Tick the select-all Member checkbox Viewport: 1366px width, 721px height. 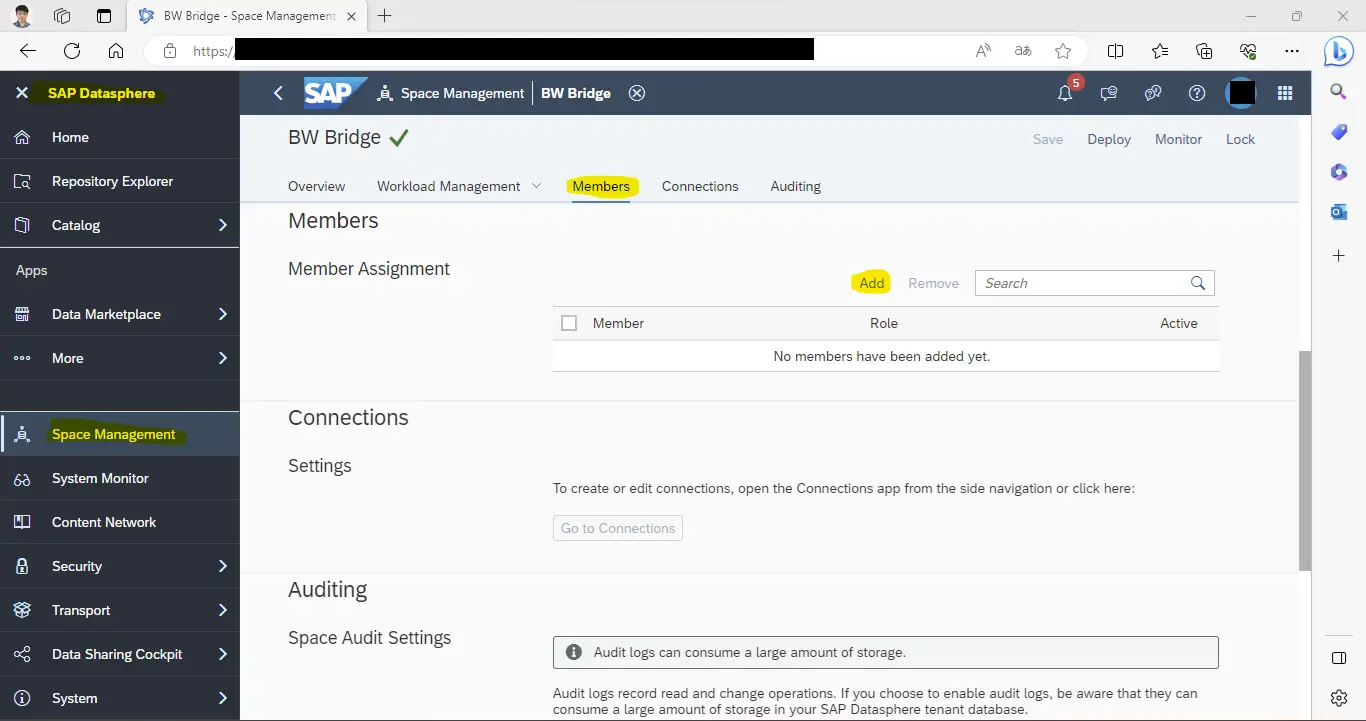[x=569, y=323]
